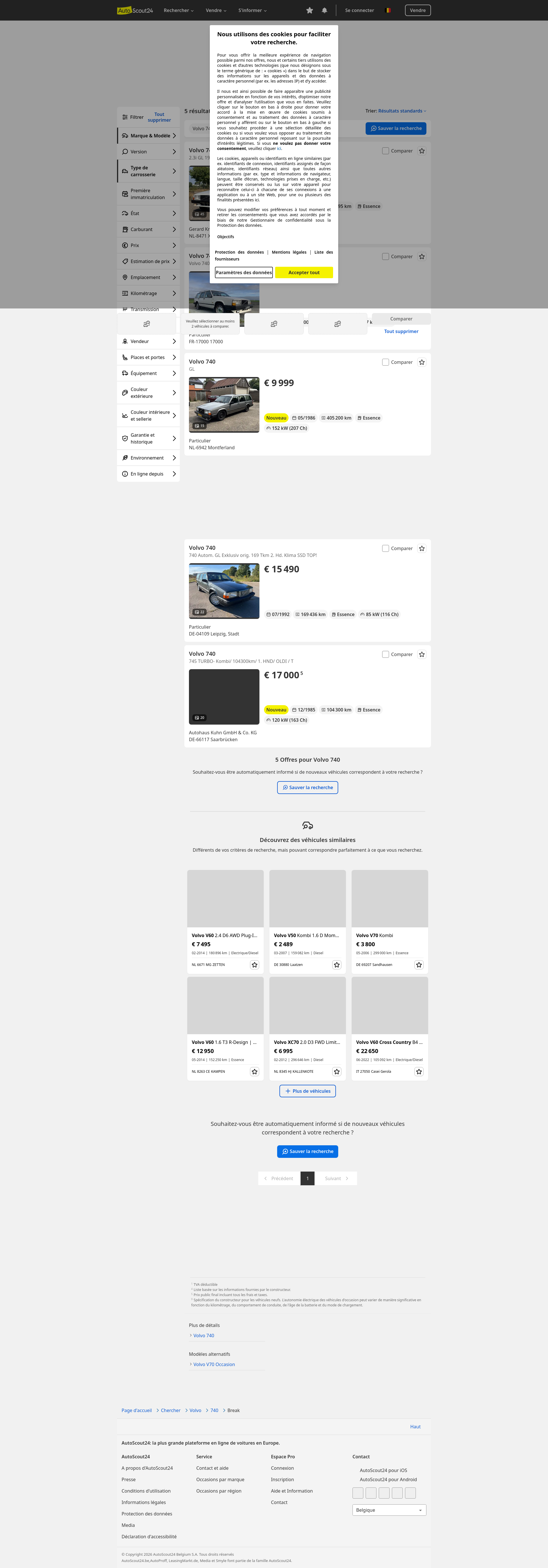Click the star on the Volvo V70 Kombi card

tap(419, 965)
